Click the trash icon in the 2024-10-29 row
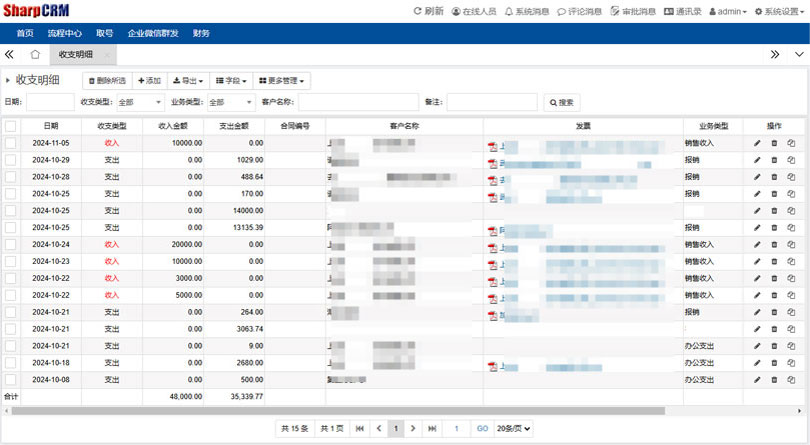810x445 pixels. 773,160
